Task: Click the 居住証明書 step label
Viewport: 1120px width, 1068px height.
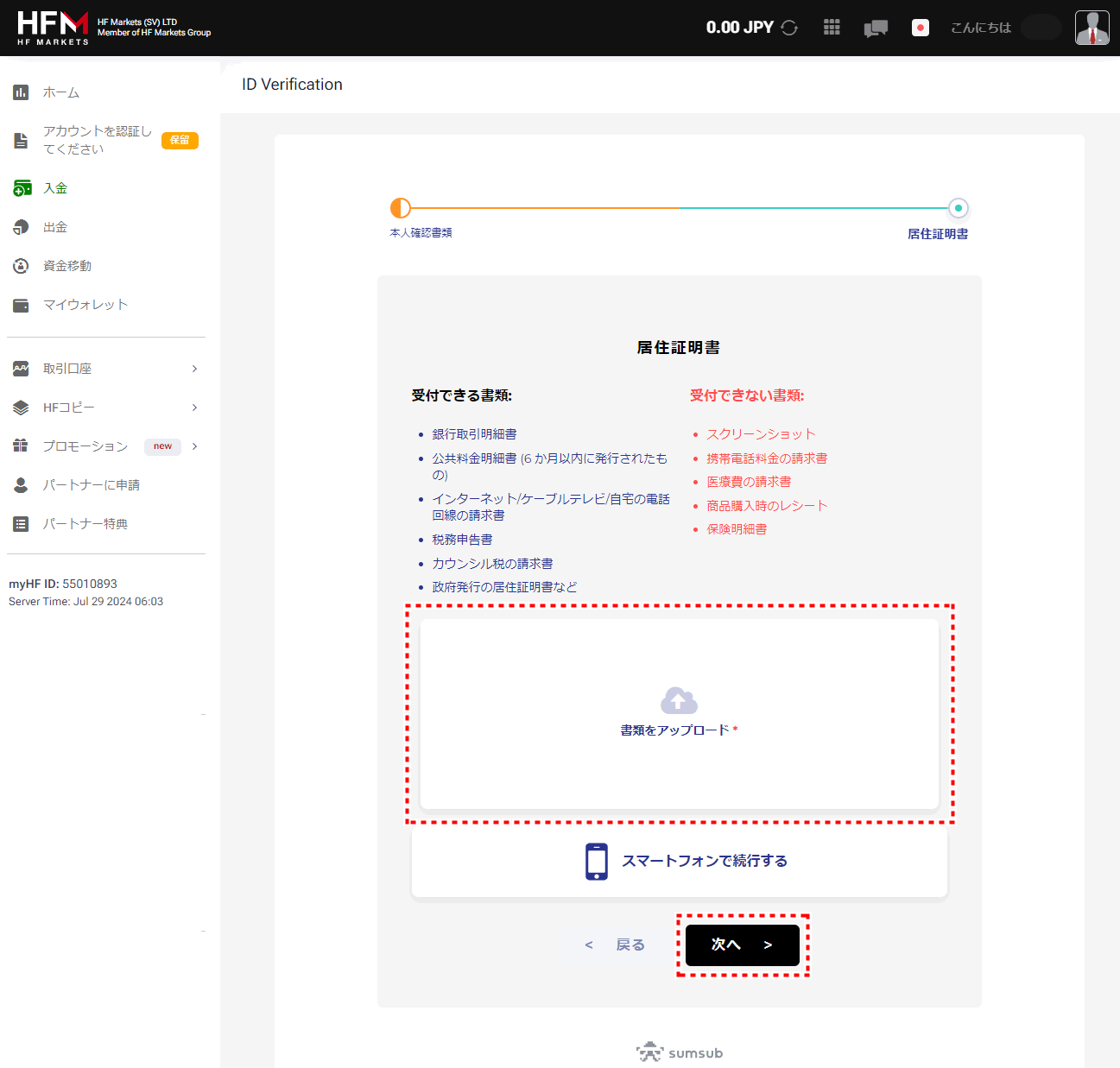Action: click(x=938, y=234)
